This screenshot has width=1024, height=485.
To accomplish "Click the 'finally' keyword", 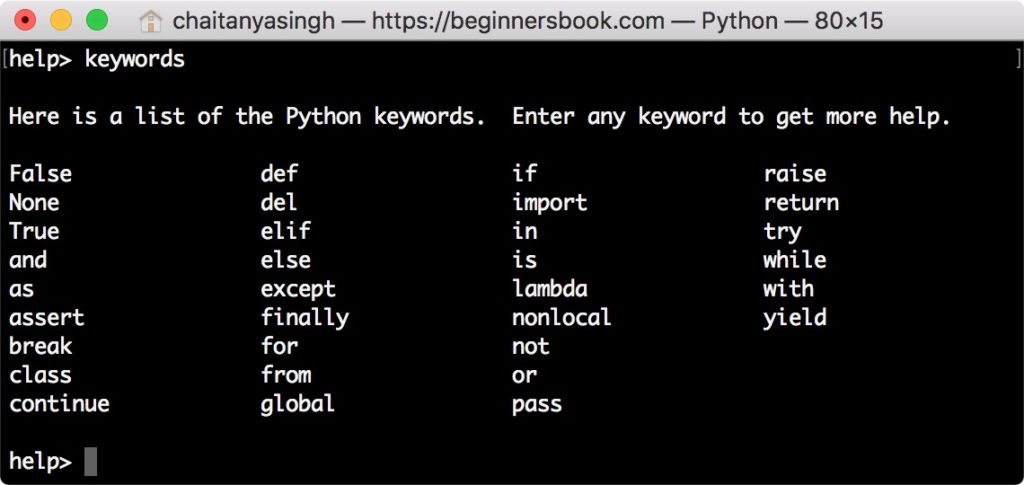I will tap(304, 318).
